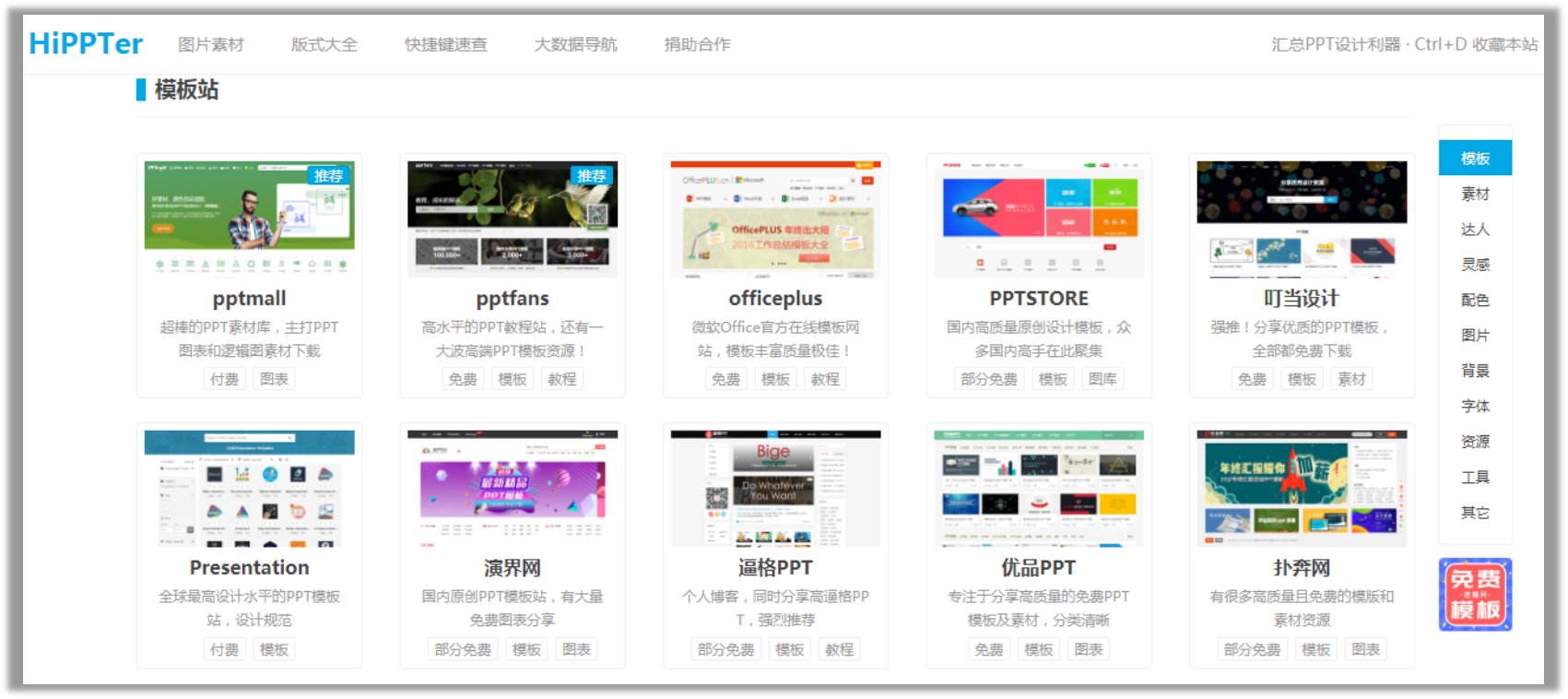Jump to 工具 section in sidebar
1568x699 pixels.
[x=1475, y=477]
